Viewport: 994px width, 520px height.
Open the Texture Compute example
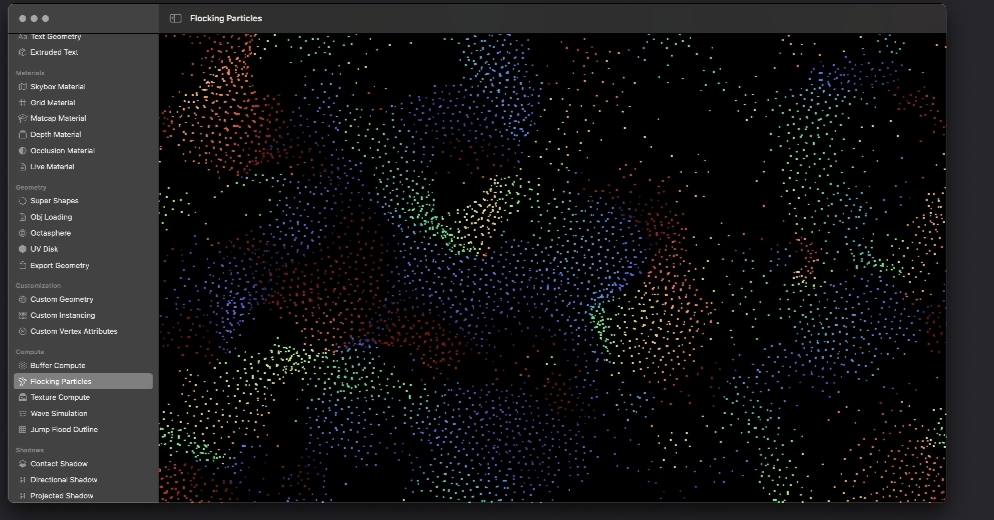(60, 398)
